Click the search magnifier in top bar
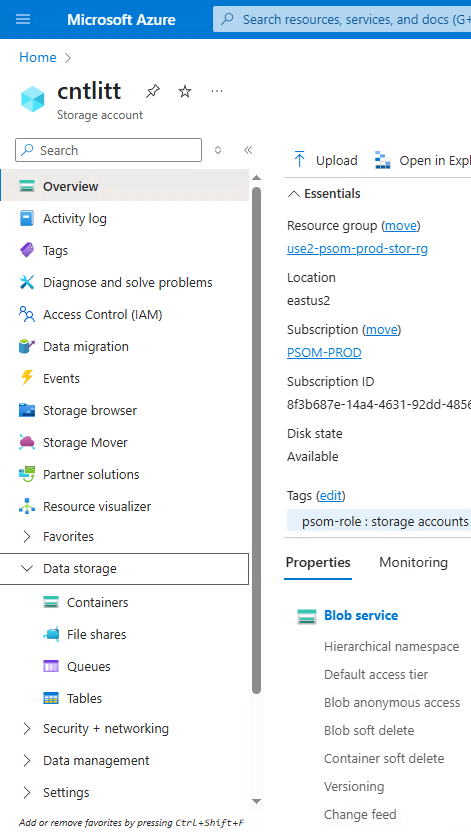This screenshot has width=471, height=832. pos(228,20)
